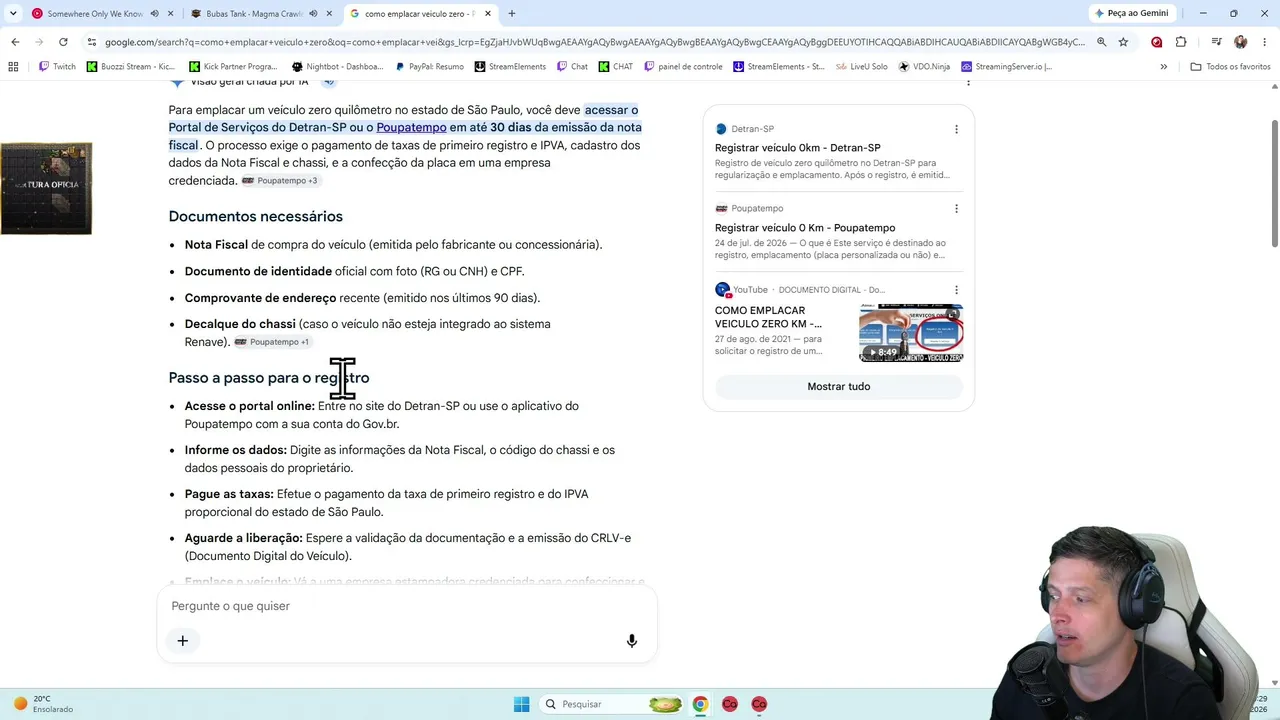The image size is (1280, 720).
Task: Click the Windows taskbar Pesquisar search box
Action: 612,704
